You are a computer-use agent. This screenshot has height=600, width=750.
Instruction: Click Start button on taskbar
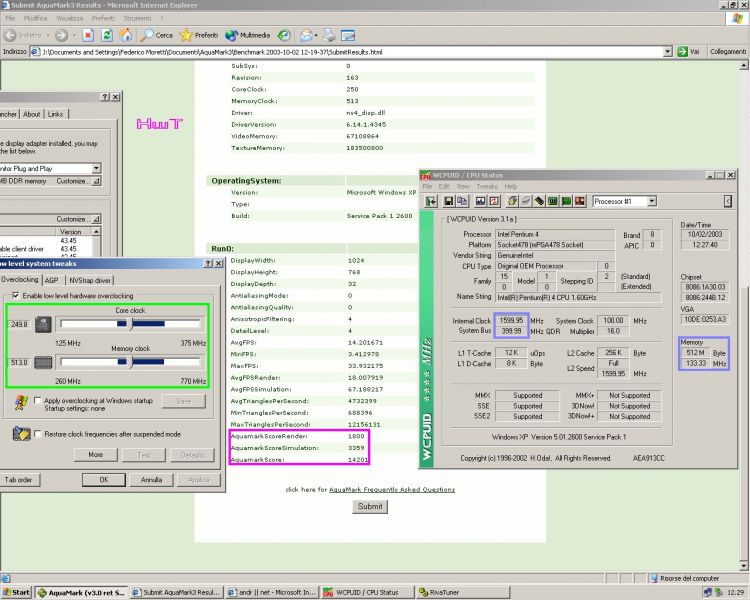click(x=16, y=592)
